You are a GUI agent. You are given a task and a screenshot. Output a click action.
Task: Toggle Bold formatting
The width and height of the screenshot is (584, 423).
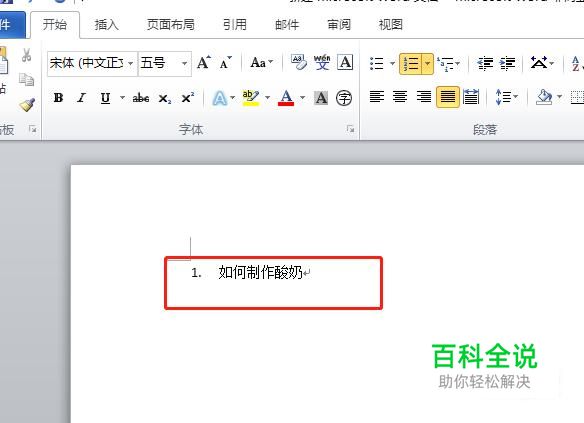[x=58, y=98]
